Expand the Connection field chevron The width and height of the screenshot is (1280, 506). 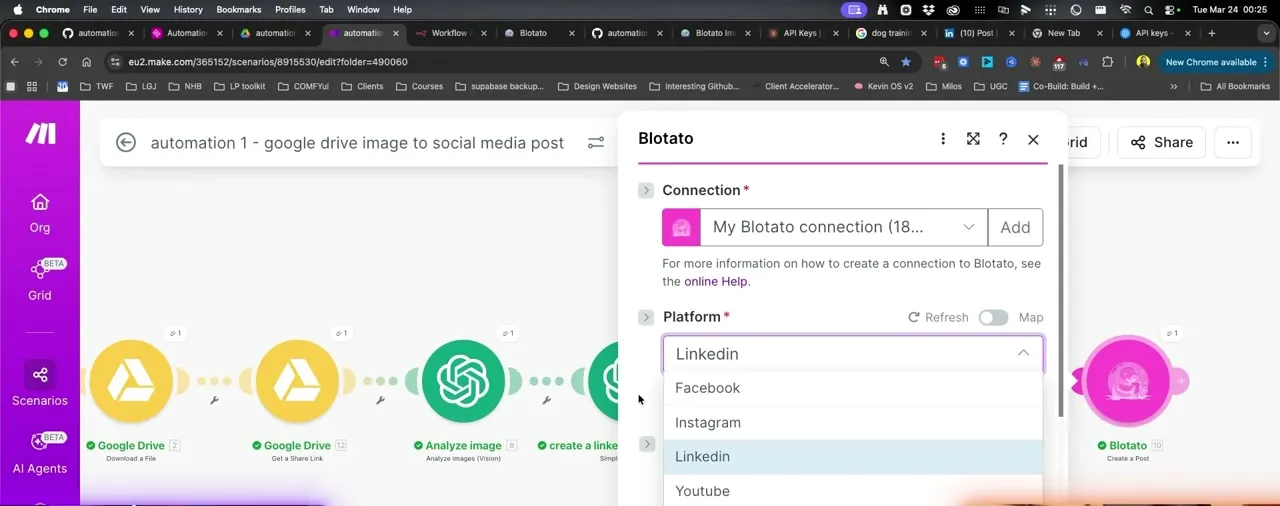[646, 190]
